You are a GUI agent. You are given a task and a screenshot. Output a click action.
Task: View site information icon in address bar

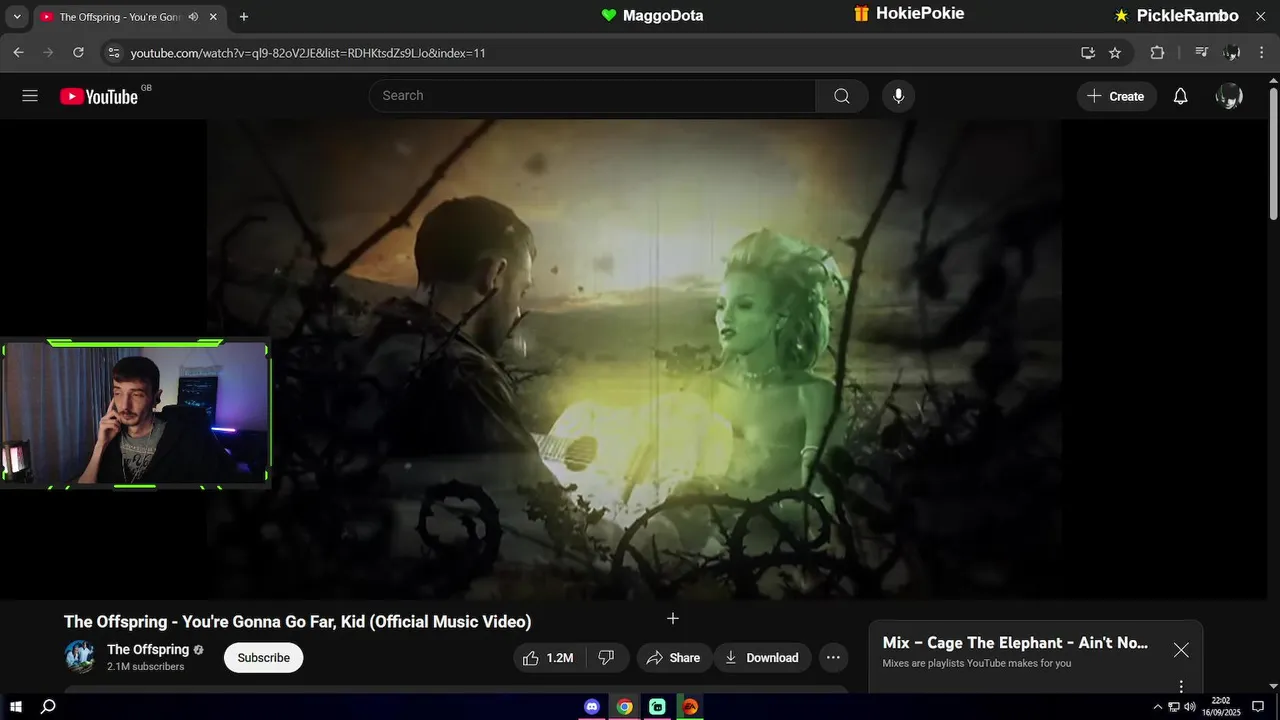tap(113, 53)
